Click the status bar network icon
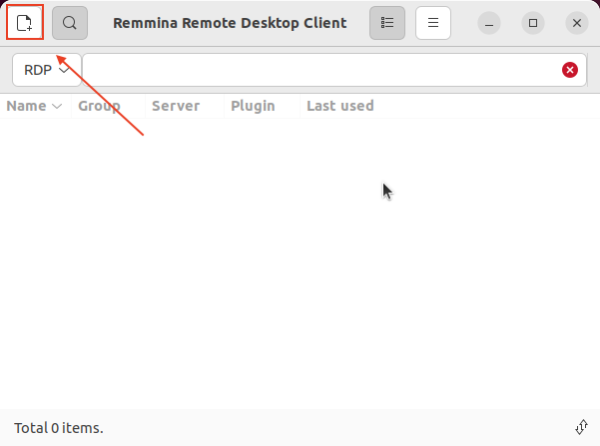Screen dimensions: 600x446 (581, 427)
